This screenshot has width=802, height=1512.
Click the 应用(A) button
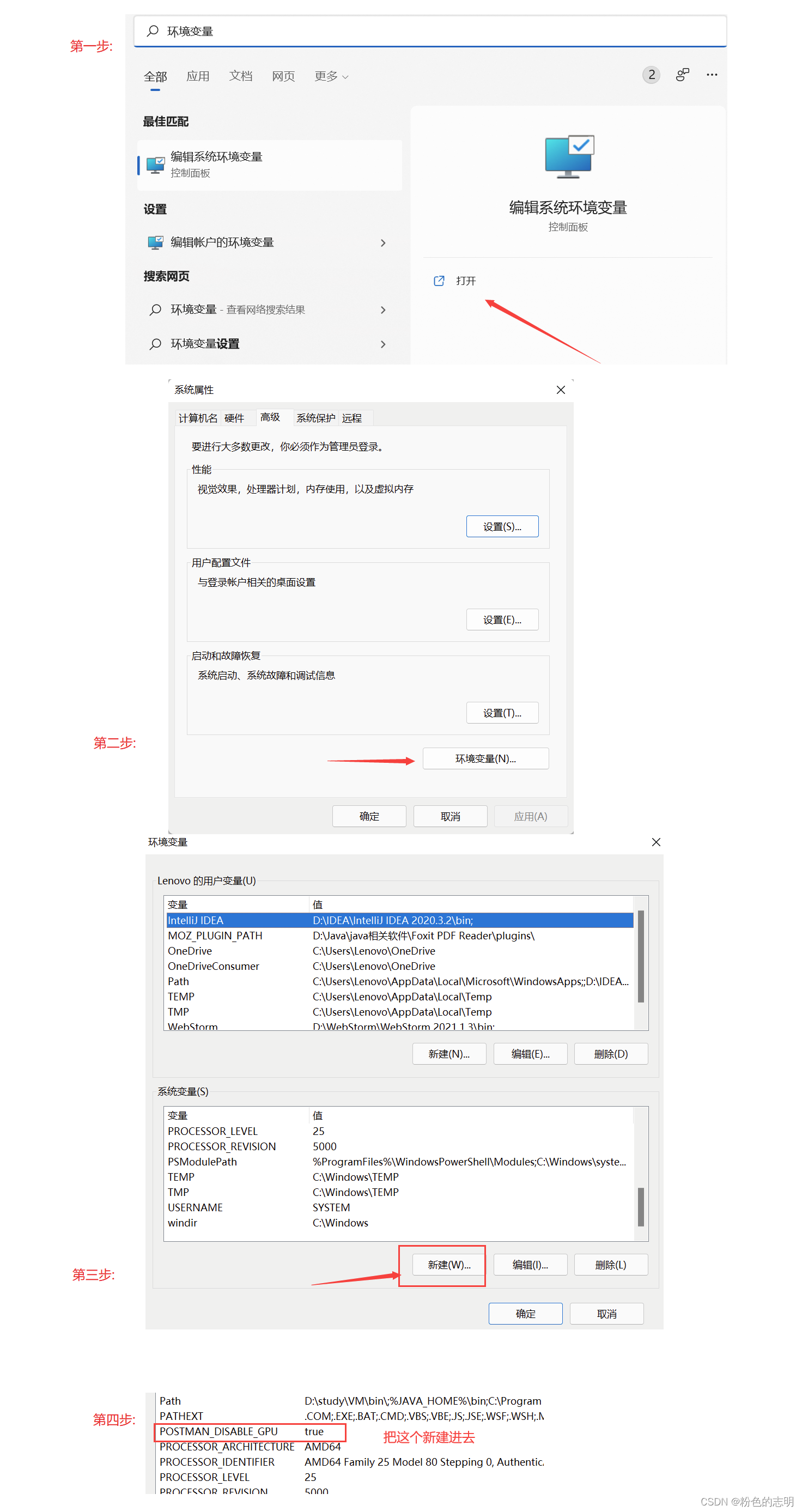531,816
